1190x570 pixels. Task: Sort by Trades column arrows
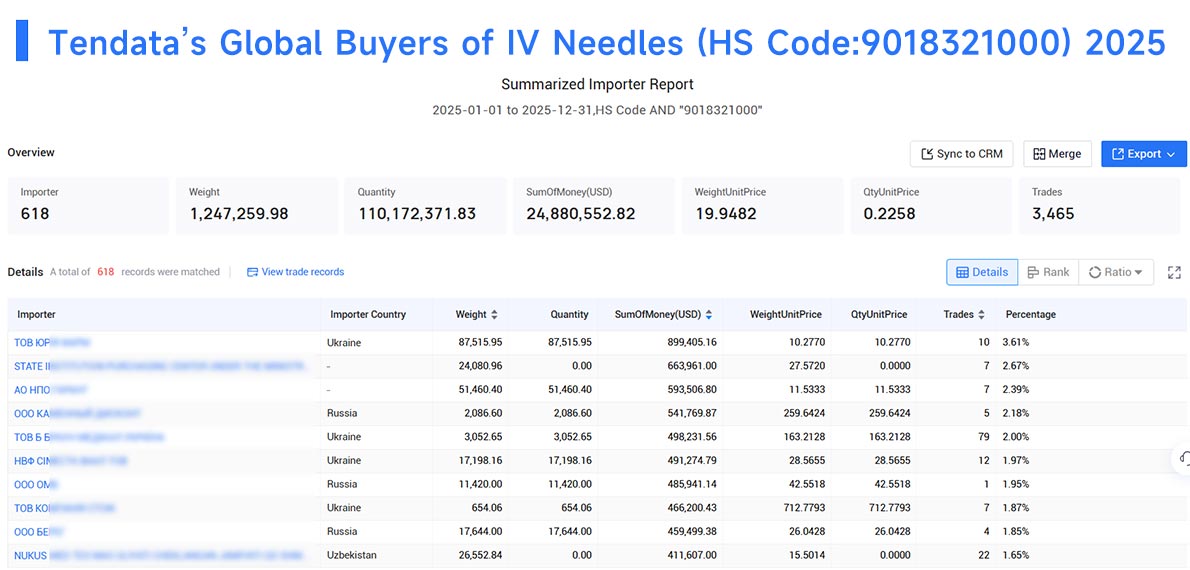click(x=981, y=314)
